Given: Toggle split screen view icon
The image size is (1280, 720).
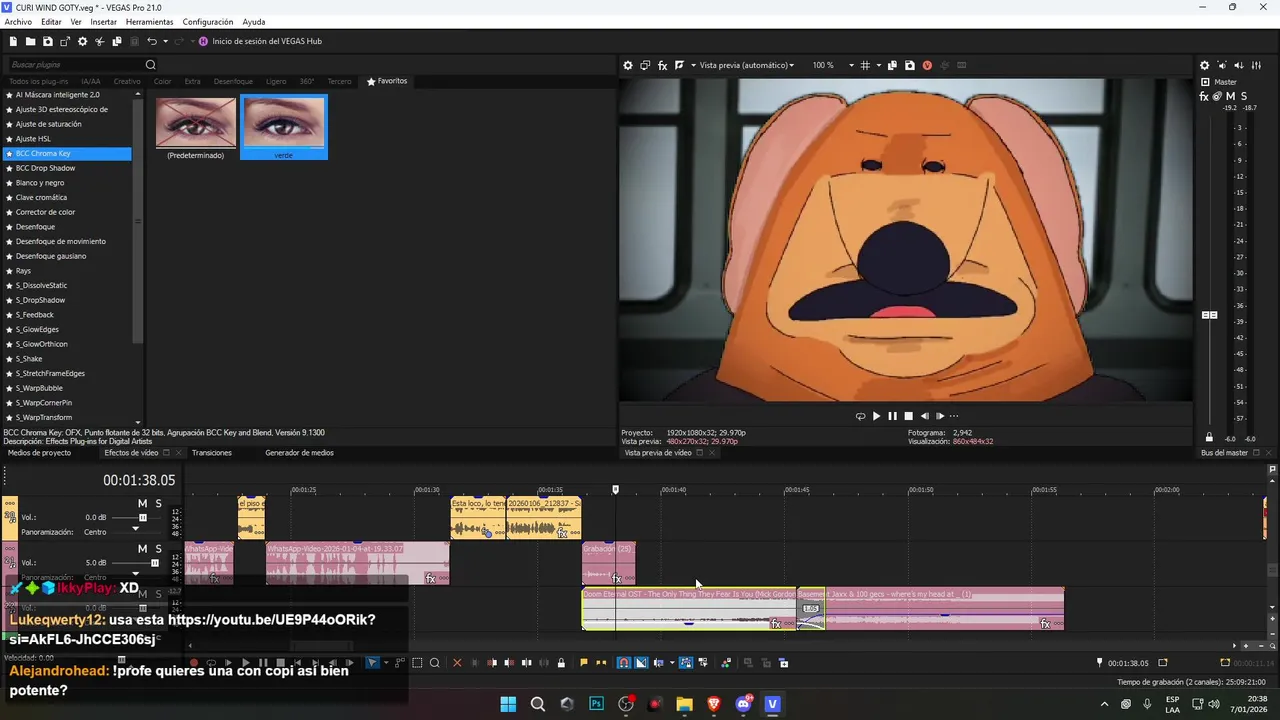Looking at the screenshot, I should (679, 65).
